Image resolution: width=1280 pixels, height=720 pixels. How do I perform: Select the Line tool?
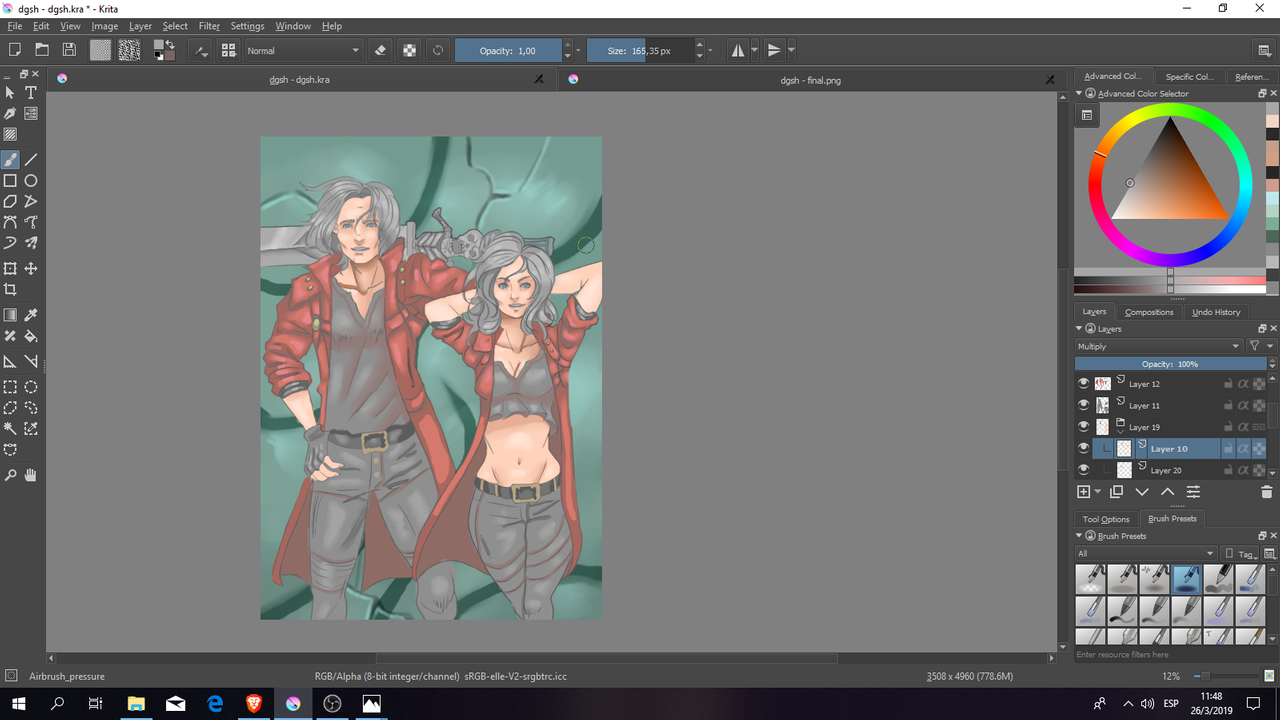31,159
